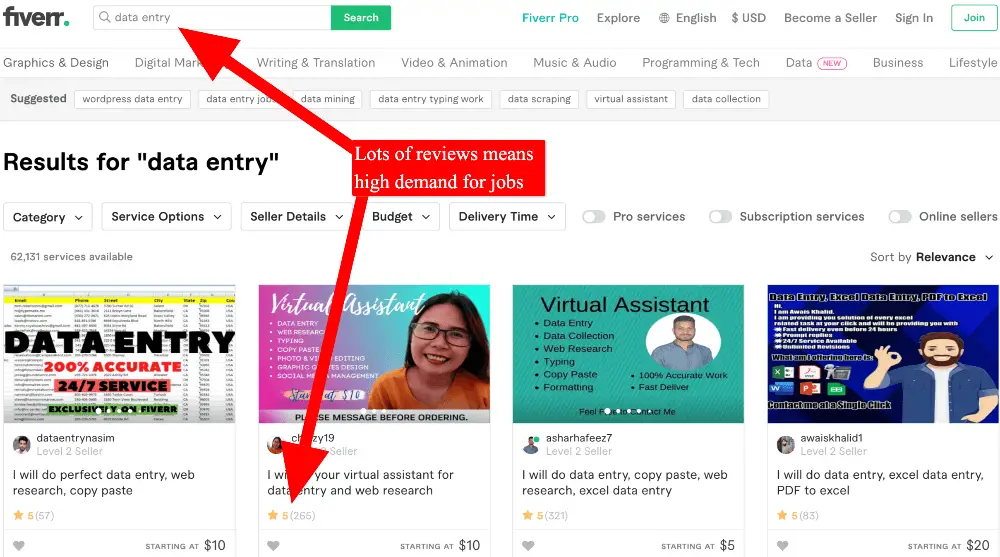Viewport: 1000px width, 557px height.
Task: Open dataentrynasim seller avatar
Action: click(x=22, y=445)
